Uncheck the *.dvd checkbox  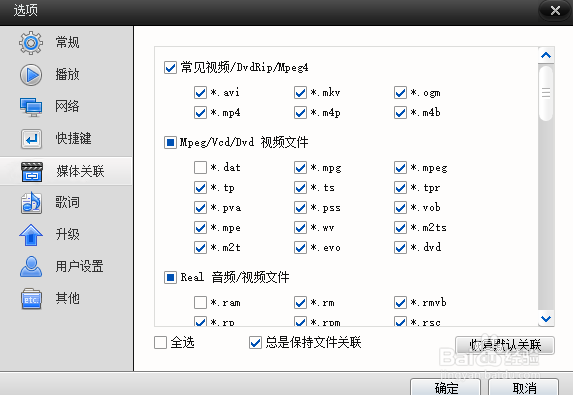pos(401,248)
